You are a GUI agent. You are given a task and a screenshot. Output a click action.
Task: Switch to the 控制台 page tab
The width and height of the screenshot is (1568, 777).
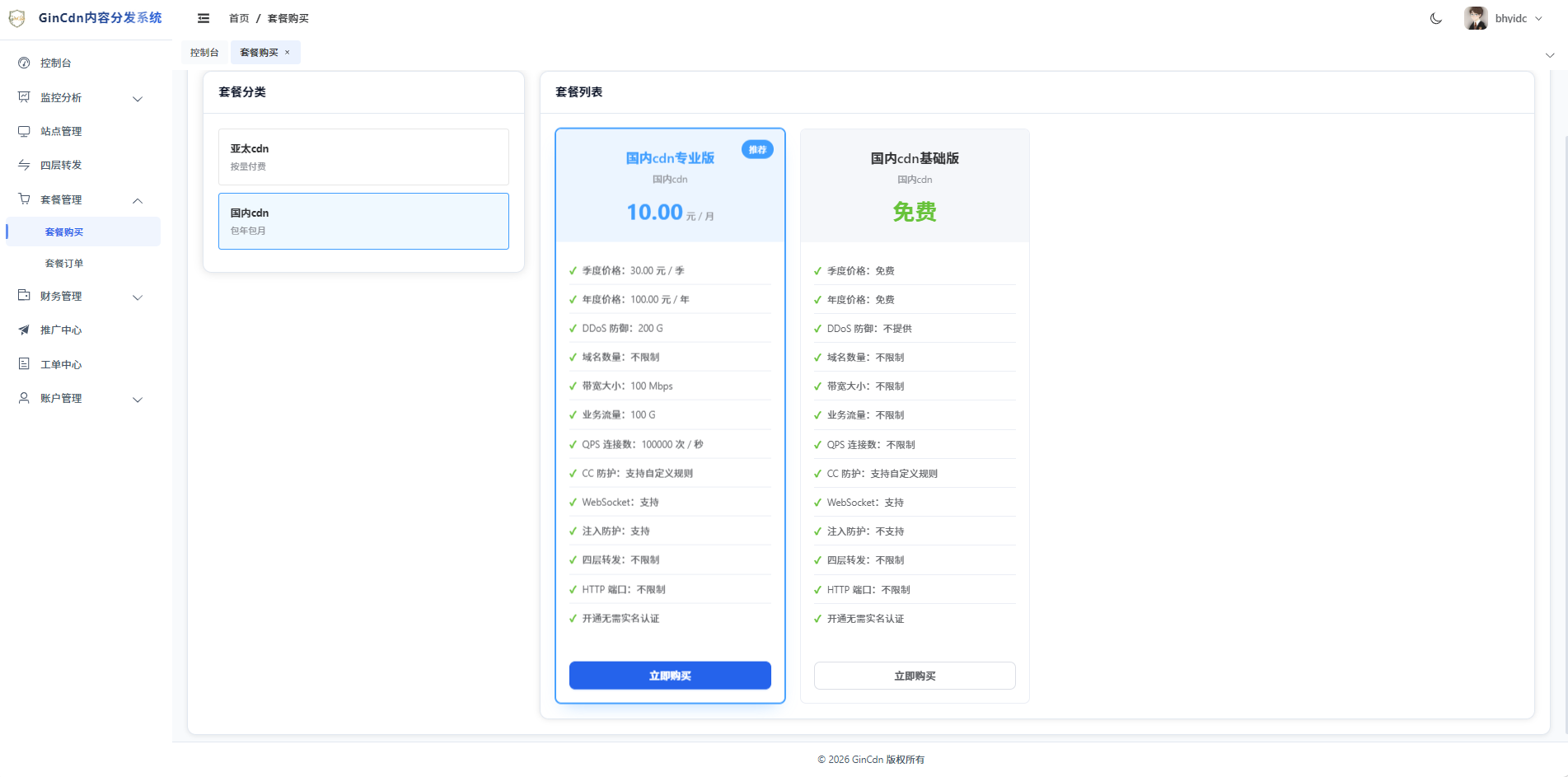tap(204, 53)
